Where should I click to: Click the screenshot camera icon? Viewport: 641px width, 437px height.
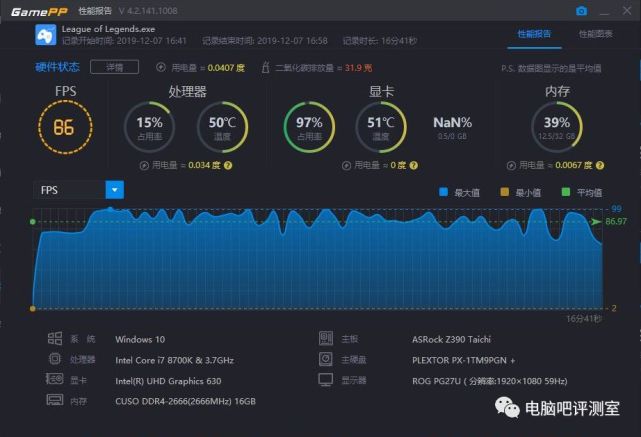click(x=581, y=11)
